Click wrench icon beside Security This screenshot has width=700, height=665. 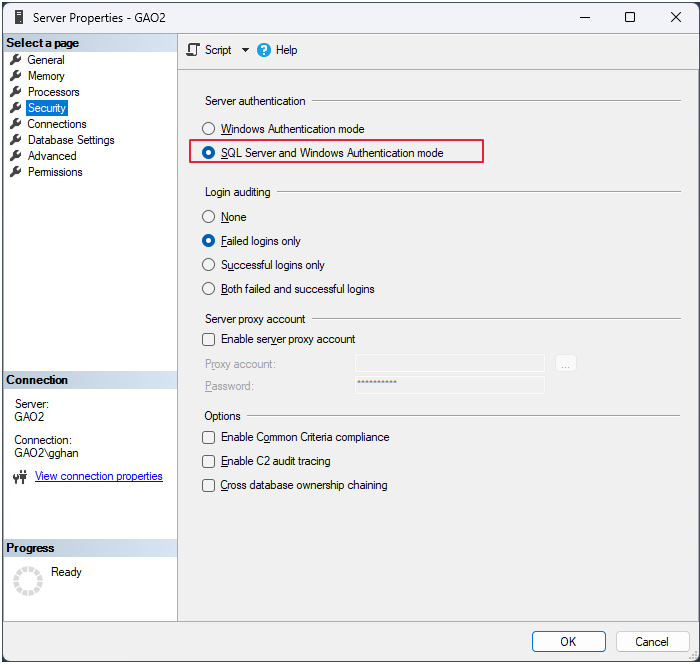pos(16,108)
